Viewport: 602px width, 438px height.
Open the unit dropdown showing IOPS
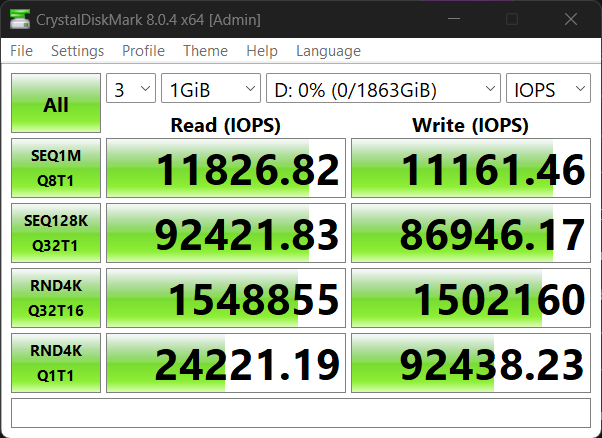coord(548,88)
